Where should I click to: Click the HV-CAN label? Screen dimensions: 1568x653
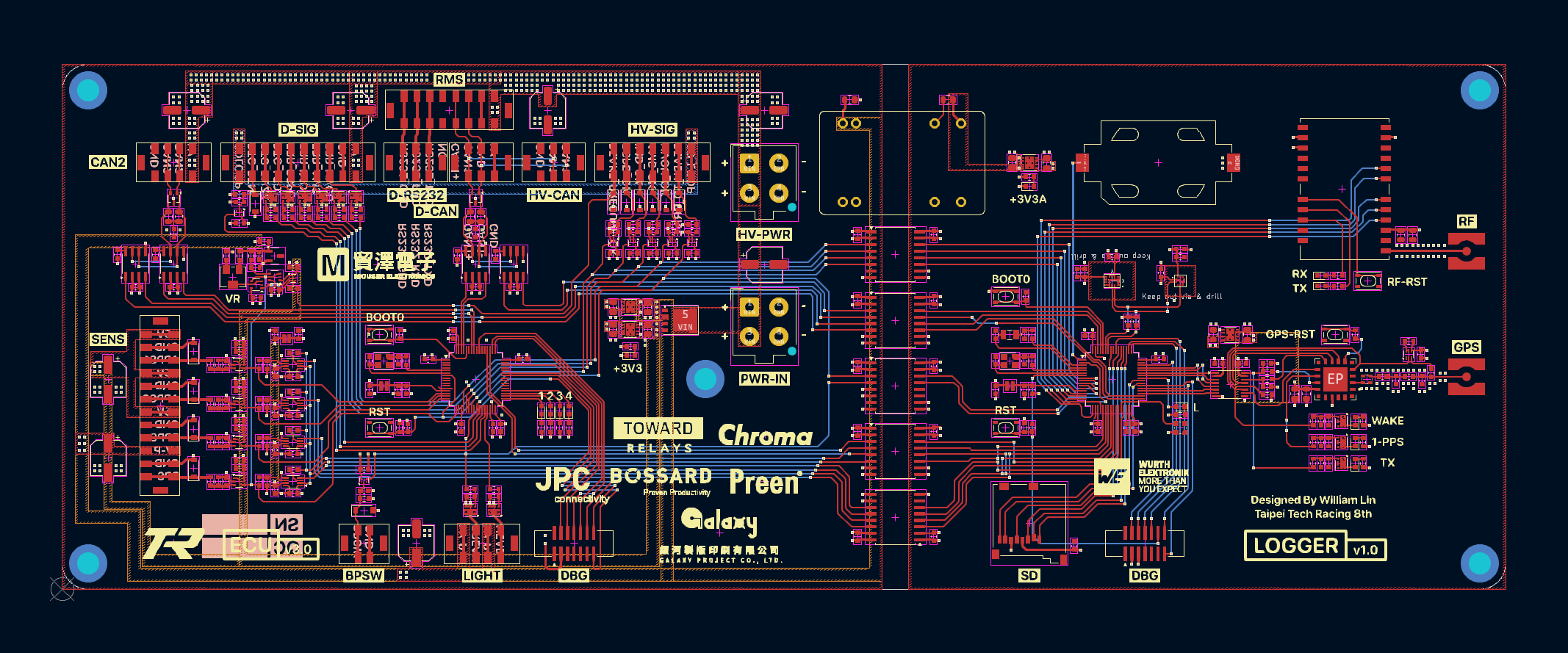click(554, 195)
